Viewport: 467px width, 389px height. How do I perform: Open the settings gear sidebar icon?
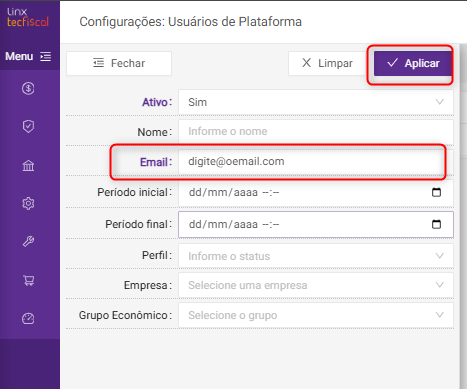(28, 203)
